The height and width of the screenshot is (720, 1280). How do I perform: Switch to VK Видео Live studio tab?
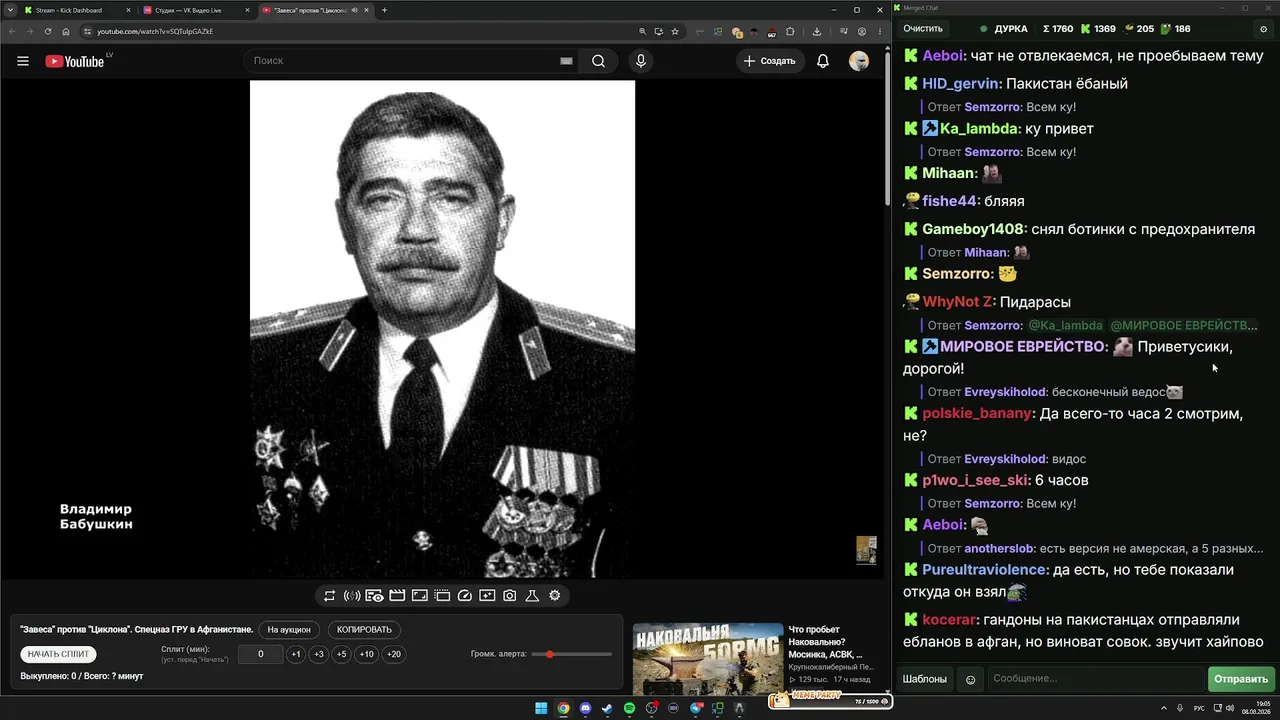(194, 10)
